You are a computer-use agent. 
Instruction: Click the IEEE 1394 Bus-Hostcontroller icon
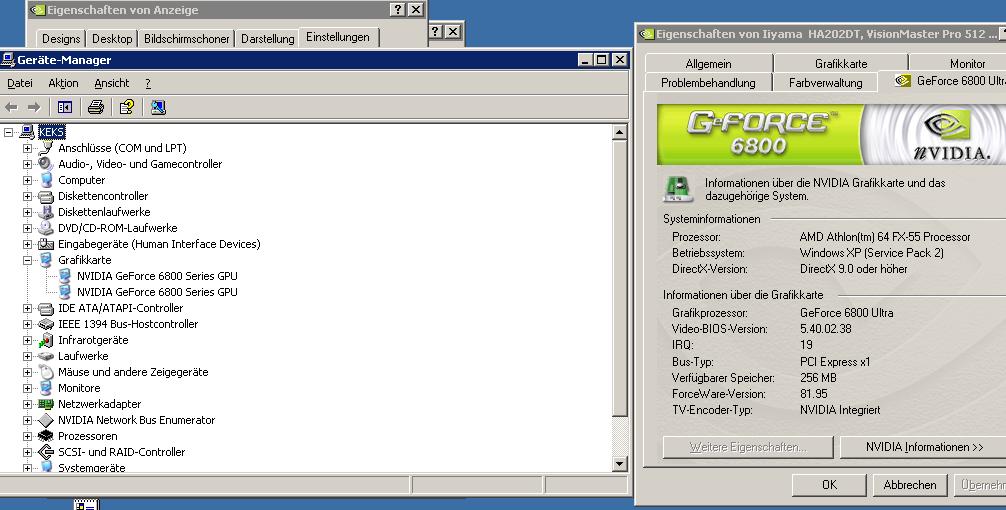pyautogui.click(x=46, y=324)
